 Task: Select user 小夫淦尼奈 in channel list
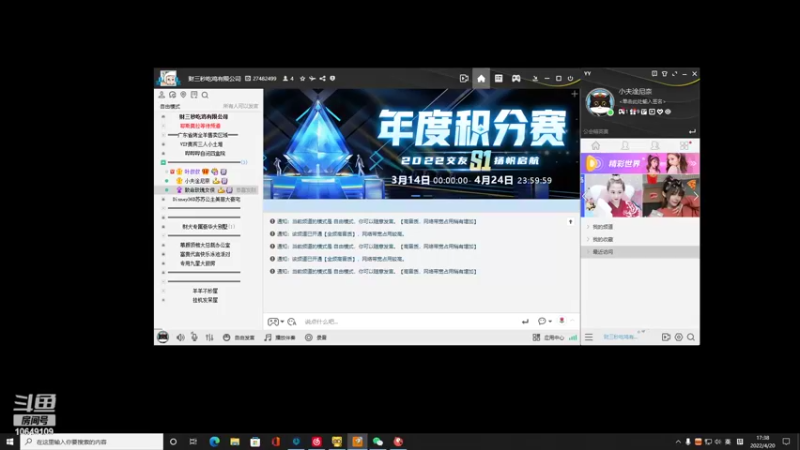point(197,181)
